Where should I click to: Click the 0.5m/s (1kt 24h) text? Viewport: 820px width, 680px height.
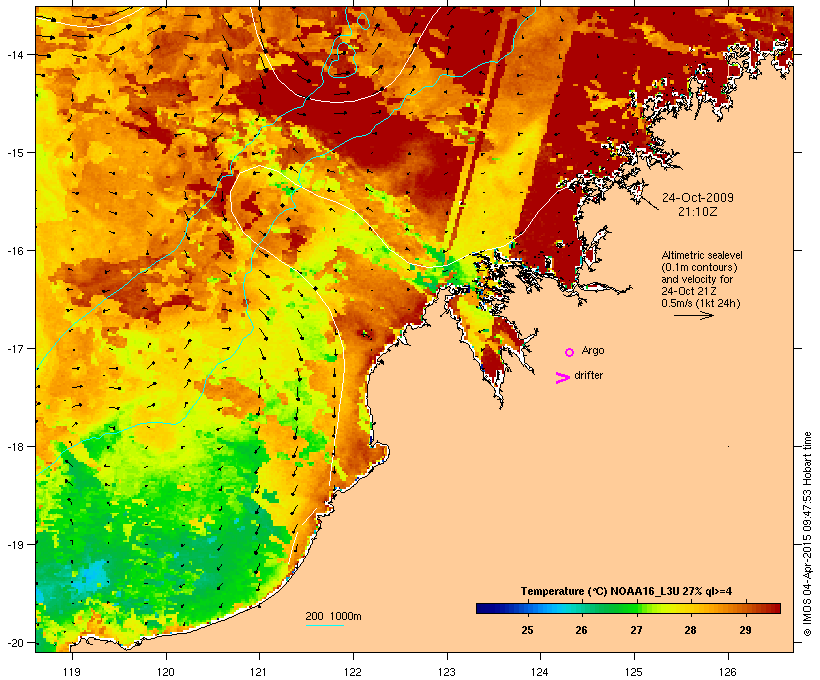701,303
